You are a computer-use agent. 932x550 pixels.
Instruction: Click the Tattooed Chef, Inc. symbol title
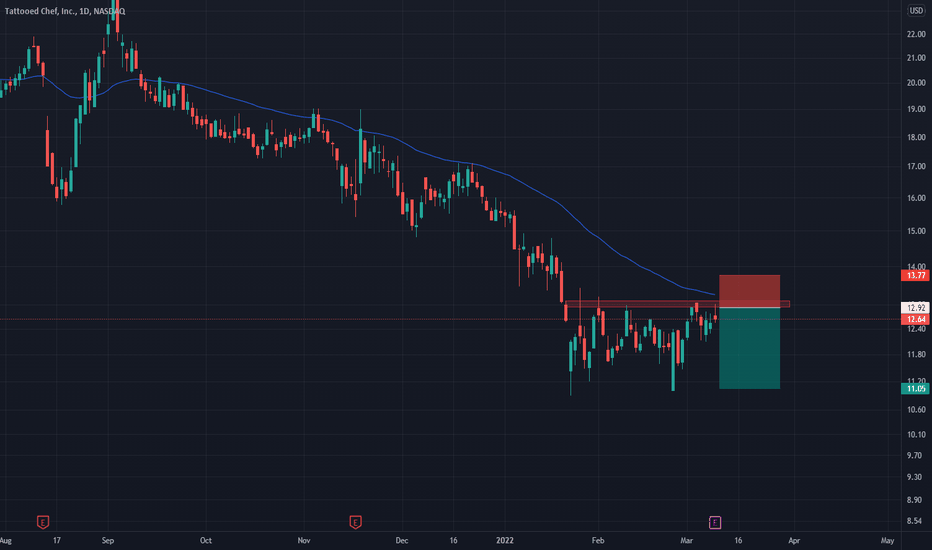[x=65, y=11]
